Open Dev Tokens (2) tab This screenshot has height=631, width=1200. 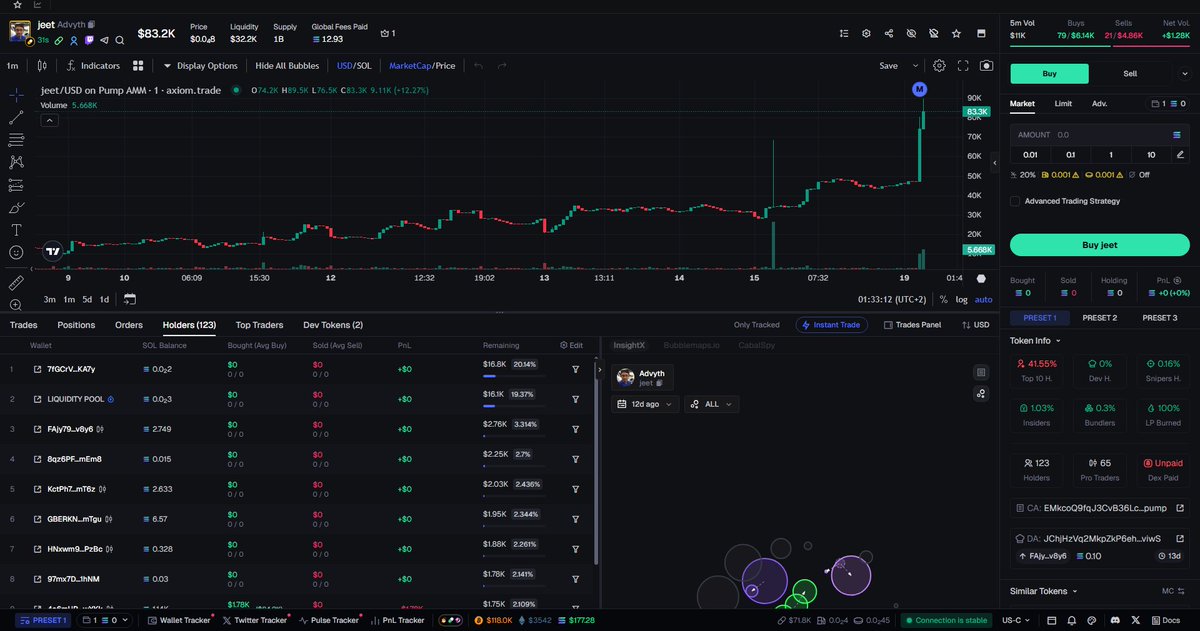[x=333, y=325]
